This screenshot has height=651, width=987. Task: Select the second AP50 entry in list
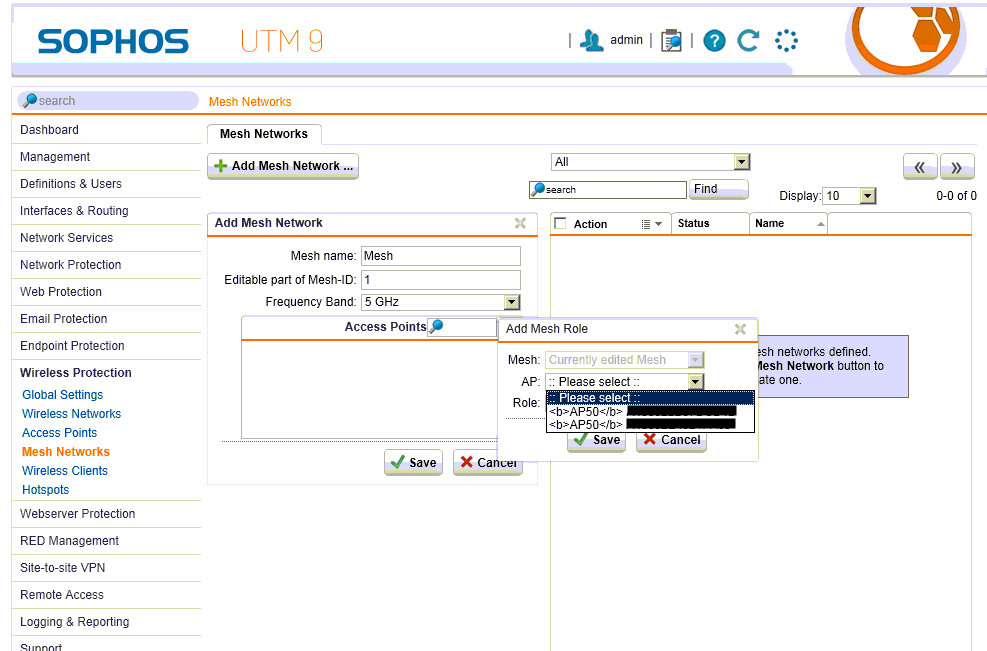(650, 424)
